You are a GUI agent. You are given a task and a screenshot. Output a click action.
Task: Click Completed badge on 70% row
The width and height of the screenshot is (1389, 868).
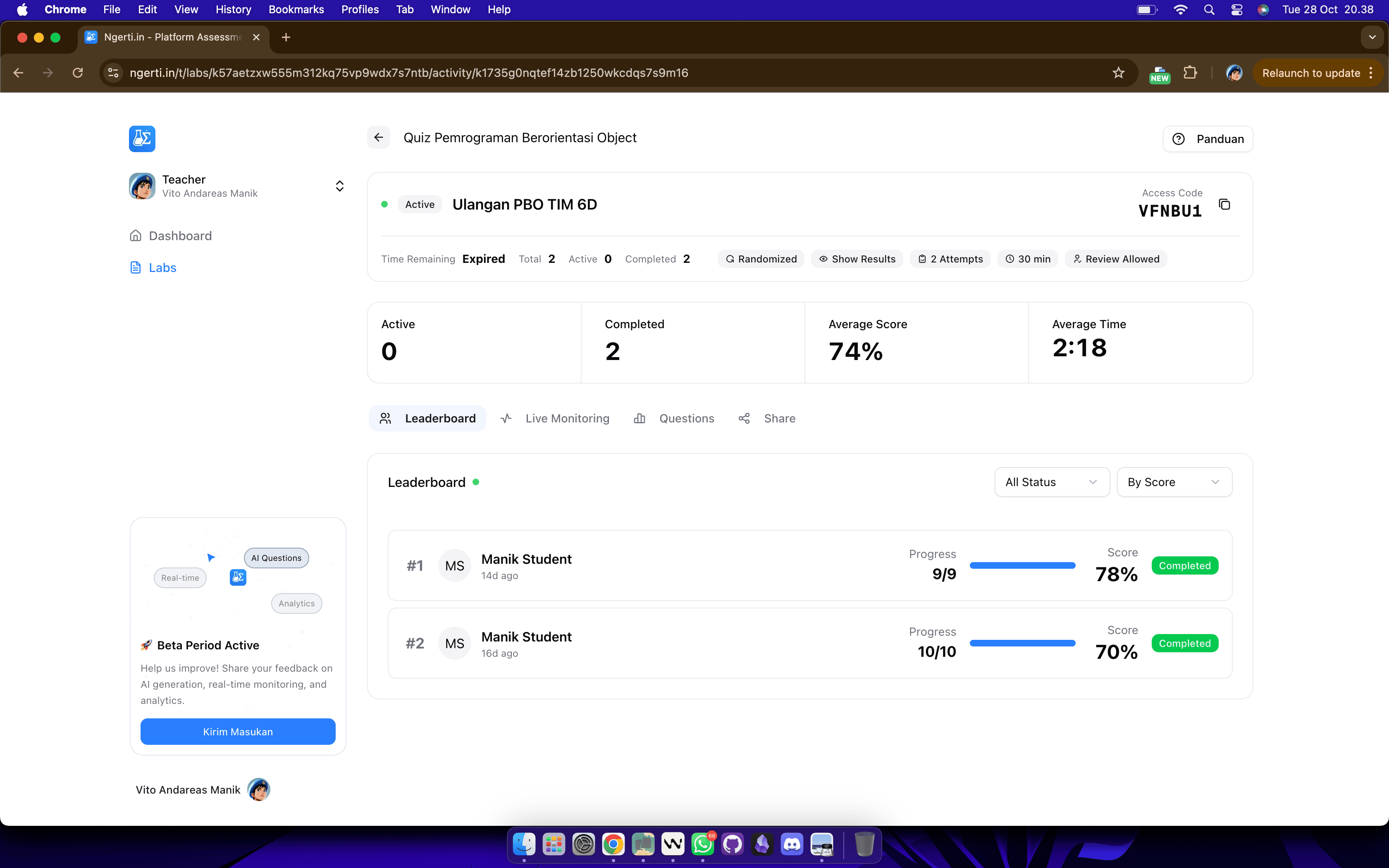[1185, 643]
